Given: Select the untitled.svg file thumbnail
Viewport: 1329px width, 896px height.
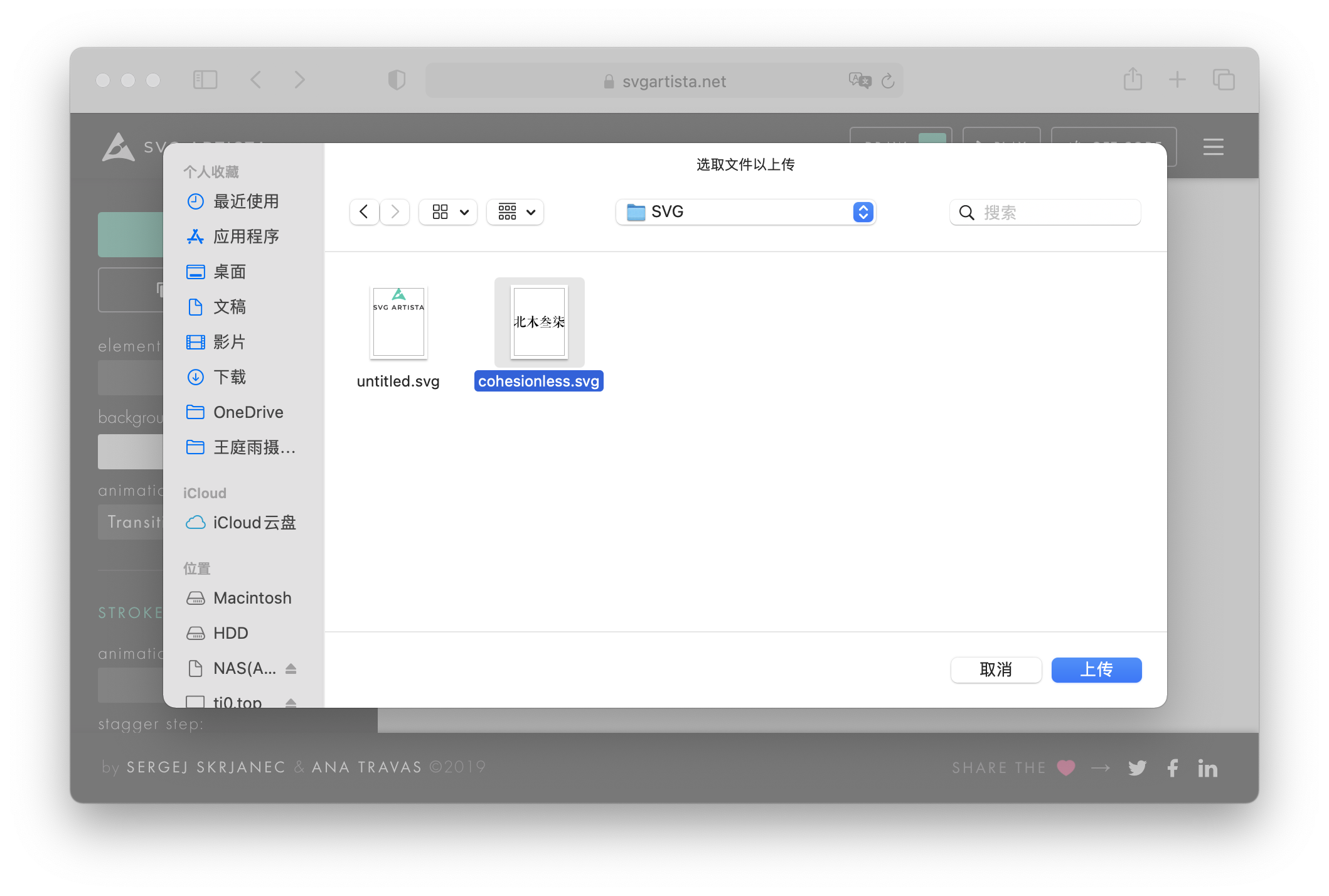Looking at the screenshot, I should tap(398, 322).
